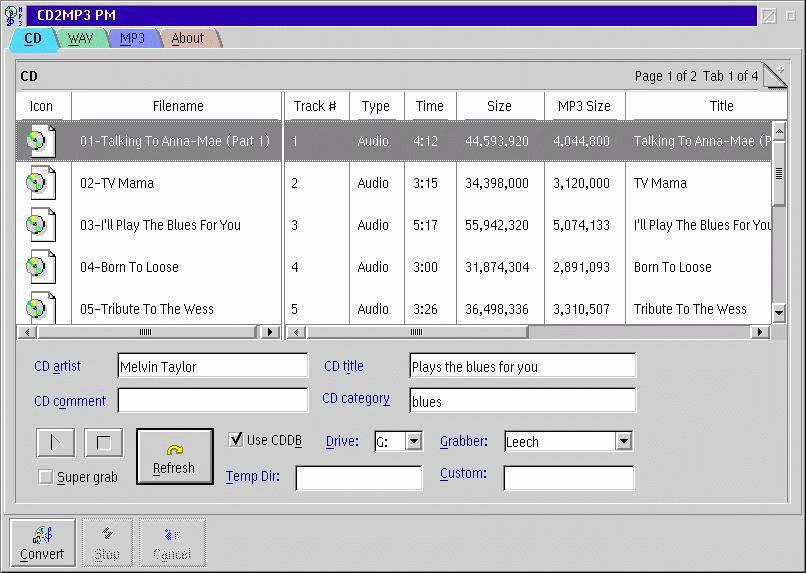Open the MP3 tab
The height and width of the screenshot is (573, 806).
click(132, 39)
